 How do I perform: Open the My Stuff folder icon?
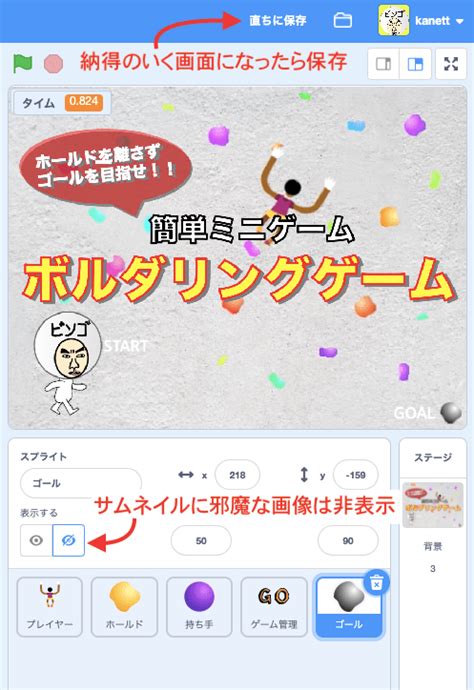point(342,20)
